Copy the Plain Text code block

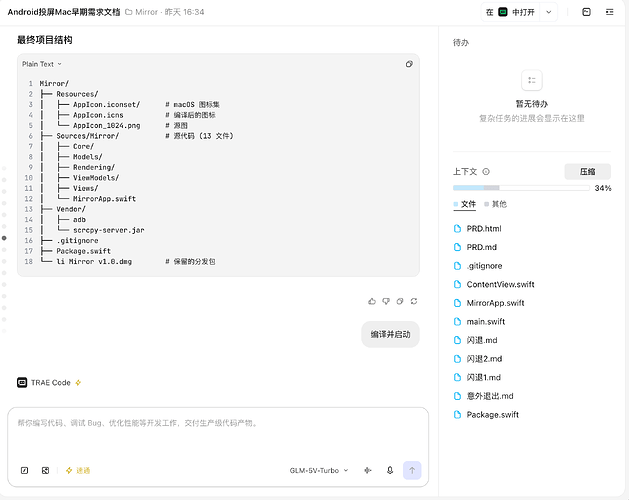click(409, 64)
